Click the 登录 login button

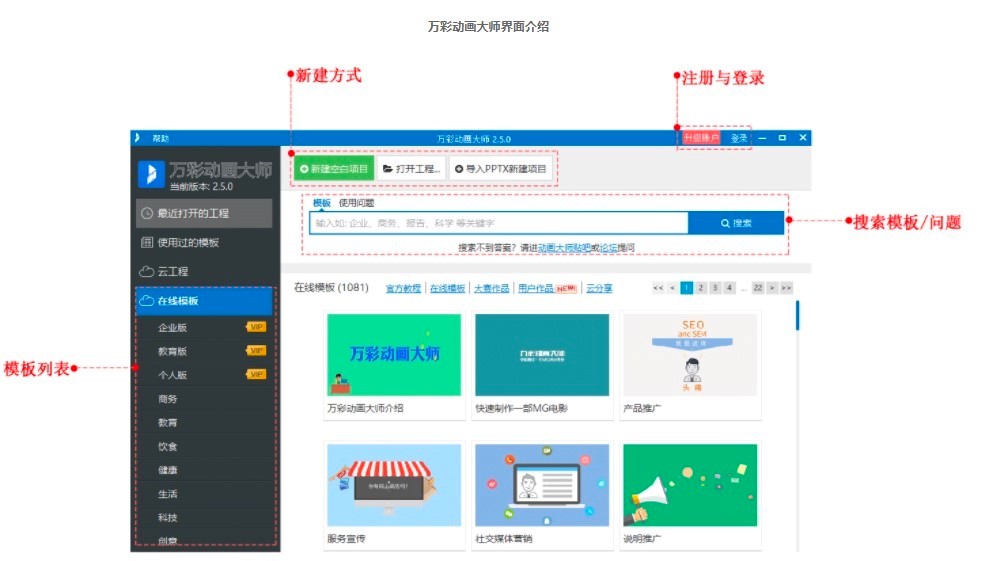pyautogui.click(x=739, y=138)
